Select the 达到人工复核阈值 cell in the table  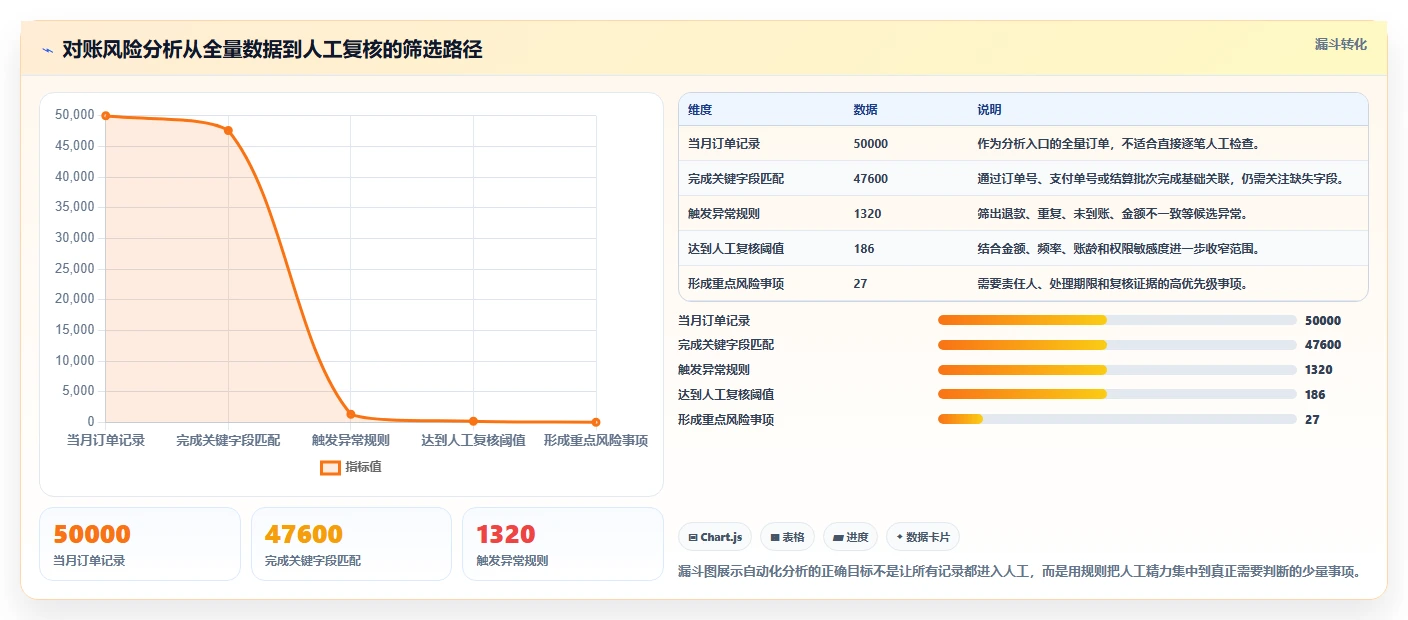click(x=736, y=249)
